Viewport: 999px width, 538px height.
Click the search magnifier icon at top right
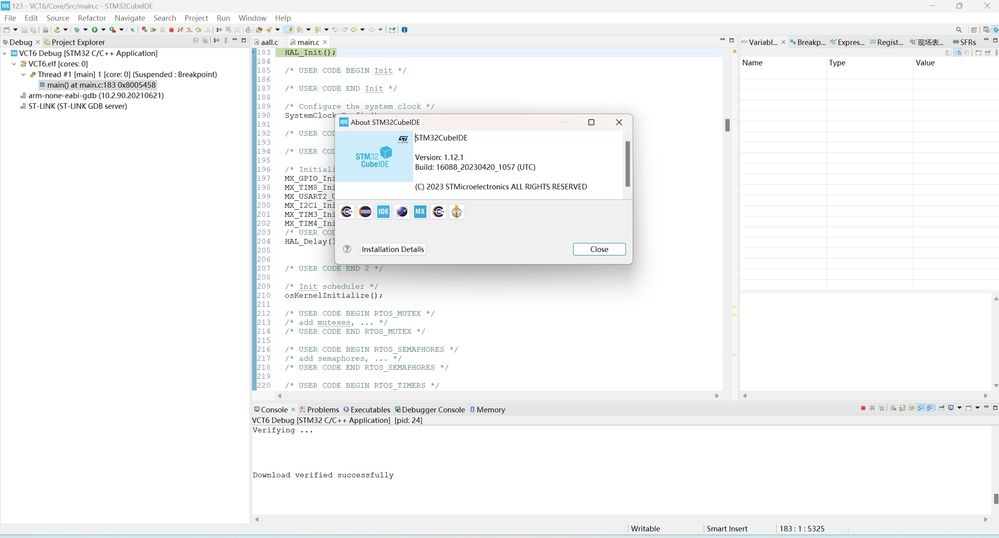958,29
